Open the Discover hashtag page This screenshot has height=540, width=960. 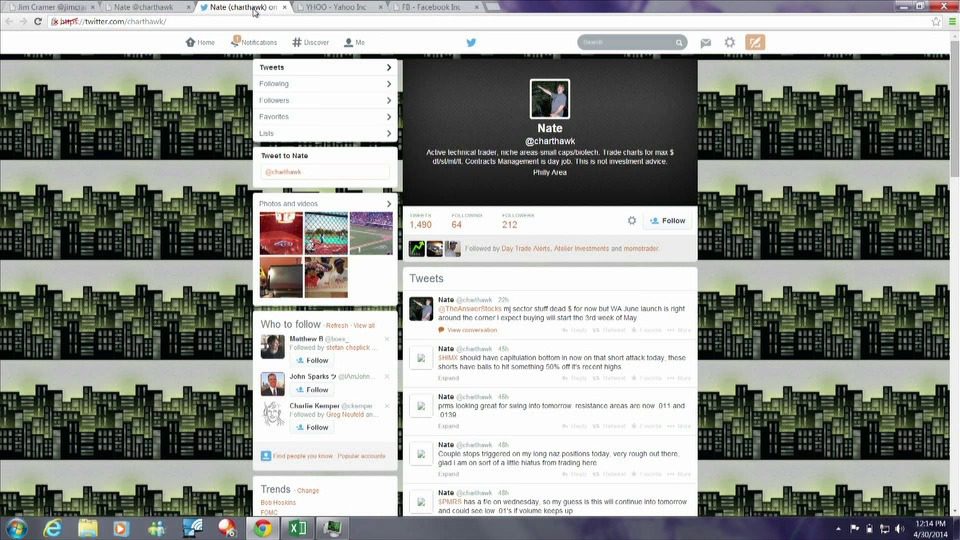tap(311, 42)
